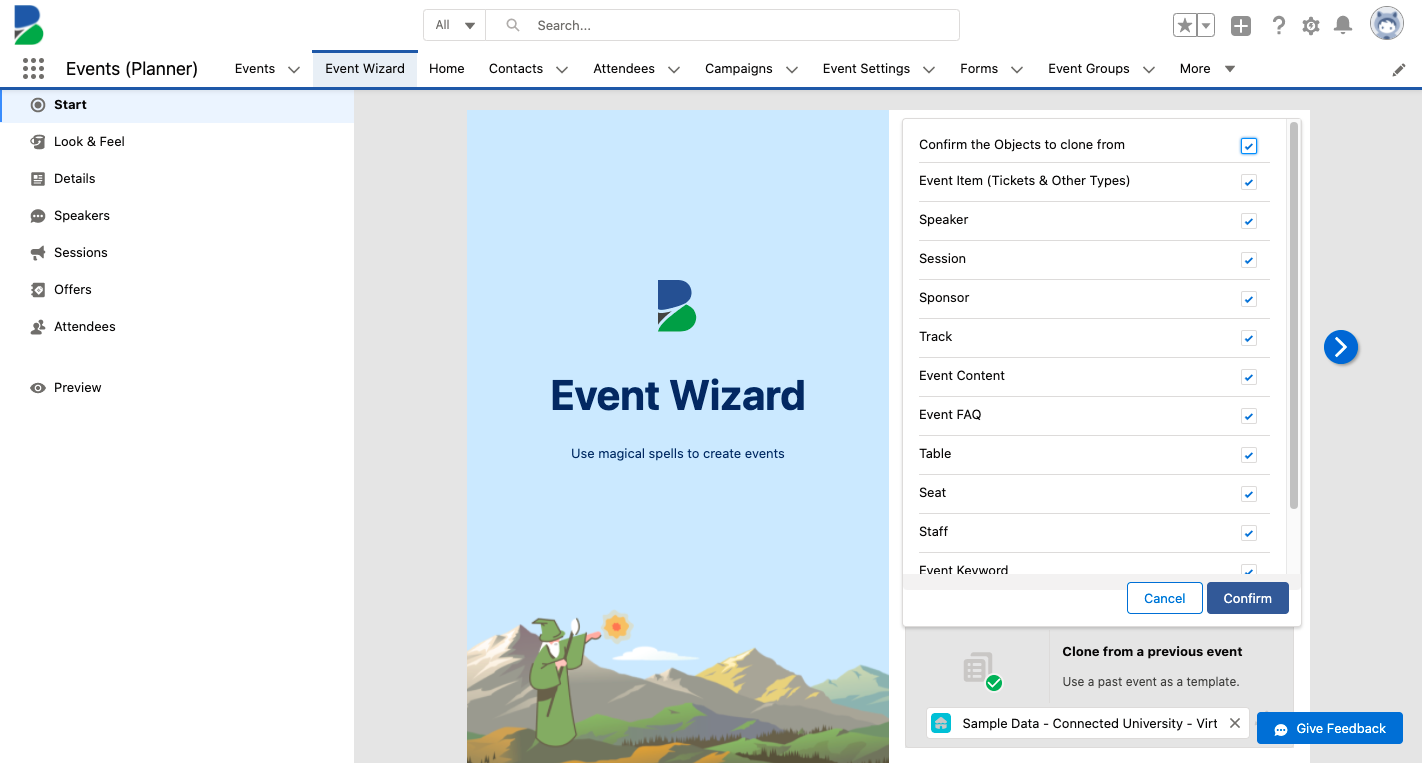Uncheck the Session checkbox
The image size is (1422, 763).
point(1249,260)
